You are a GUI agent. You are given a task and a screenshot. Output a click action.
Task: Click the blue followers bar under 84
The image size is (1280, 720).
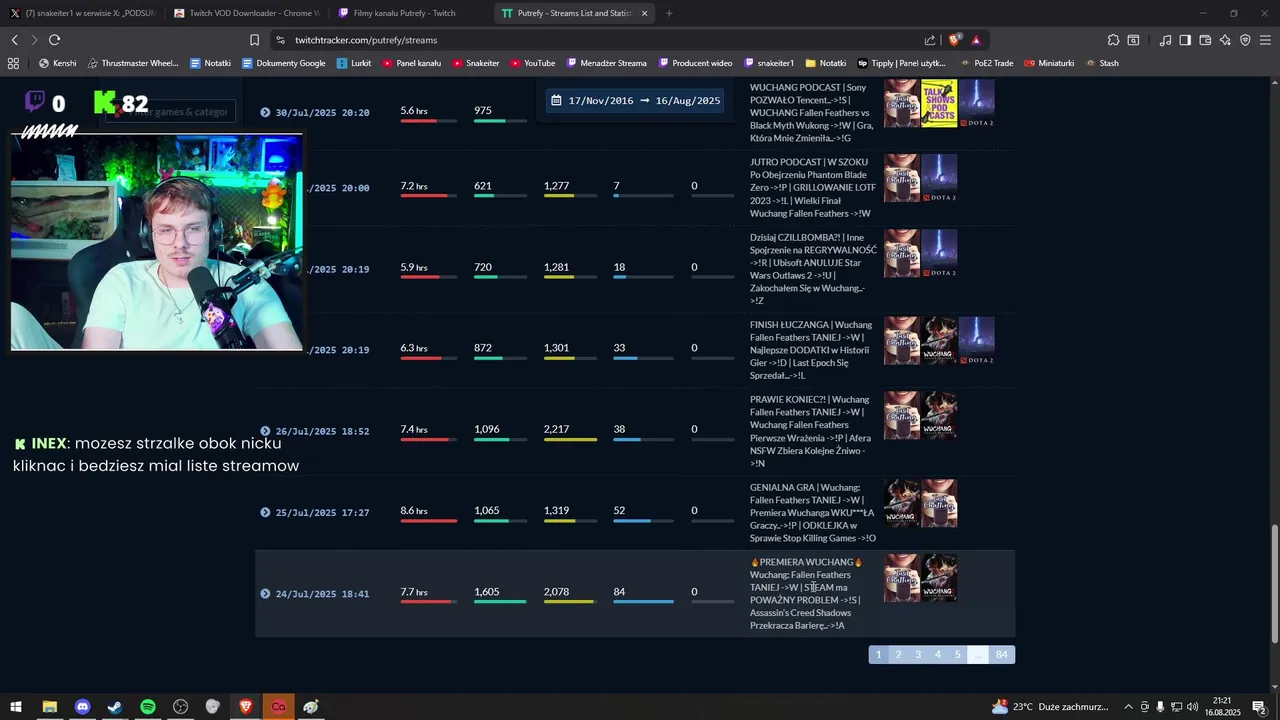[643, 602]
